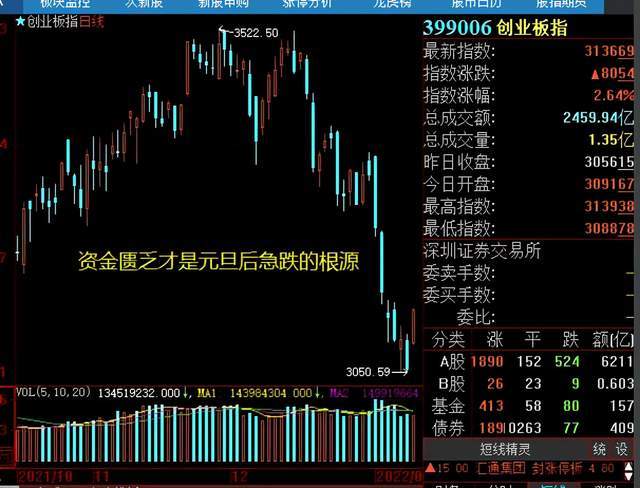This screenshot has width=640, height=488.
Task: Click the down arrow in 短线精灵 ticker
Action: pyautogui.click(x=629, y=475)
